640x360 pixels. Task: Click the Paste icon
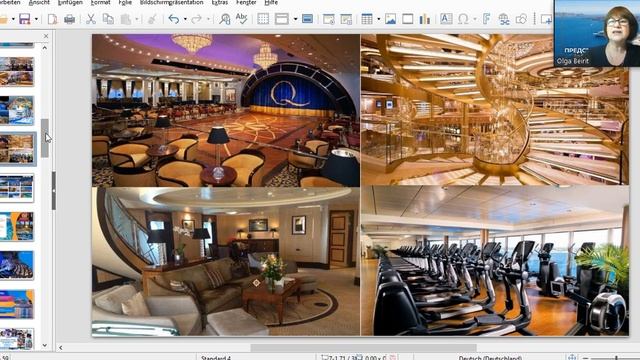[126, 19]
